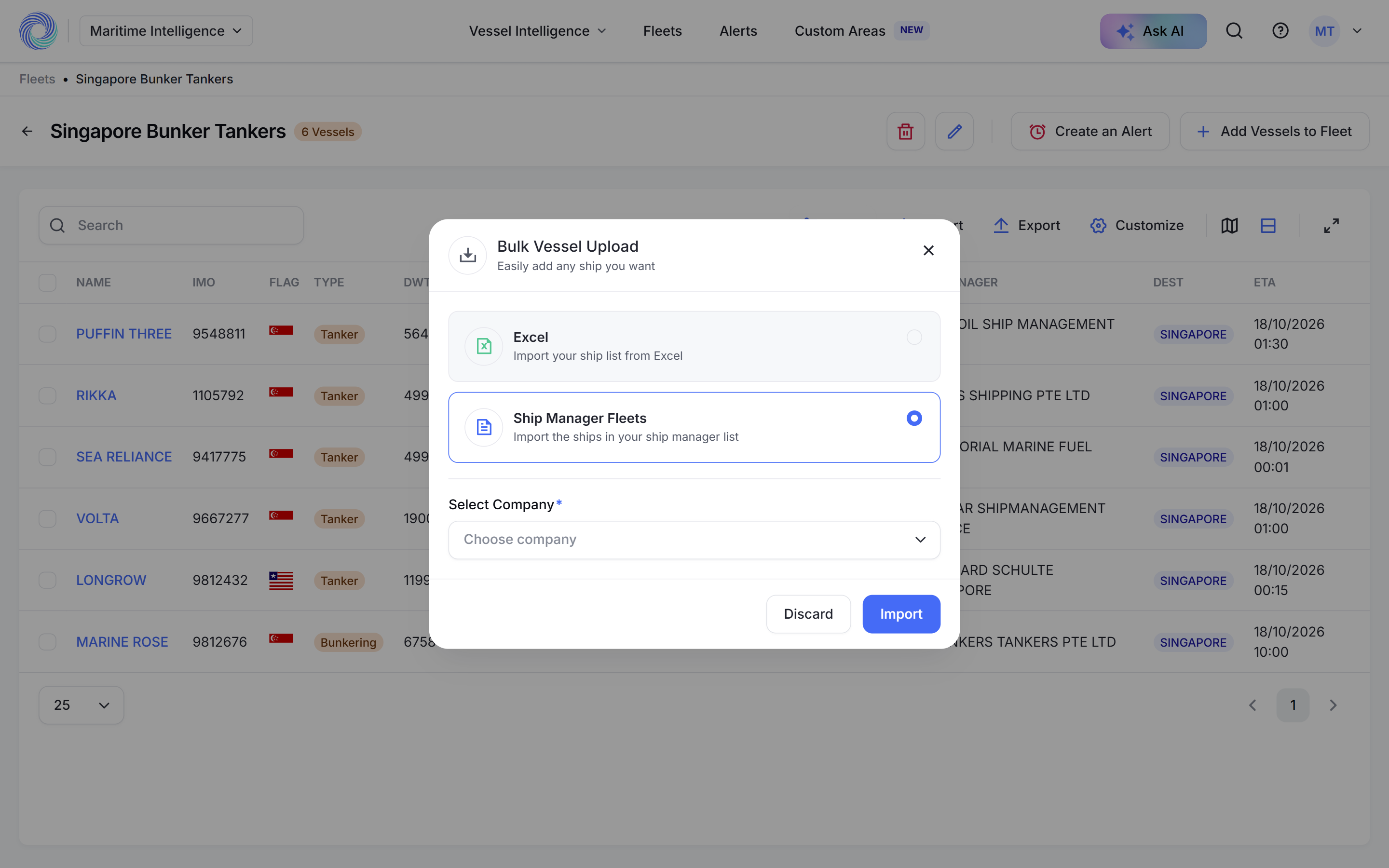Go to the next page arrow
Screen dimensions: 1389x868
1334,705
